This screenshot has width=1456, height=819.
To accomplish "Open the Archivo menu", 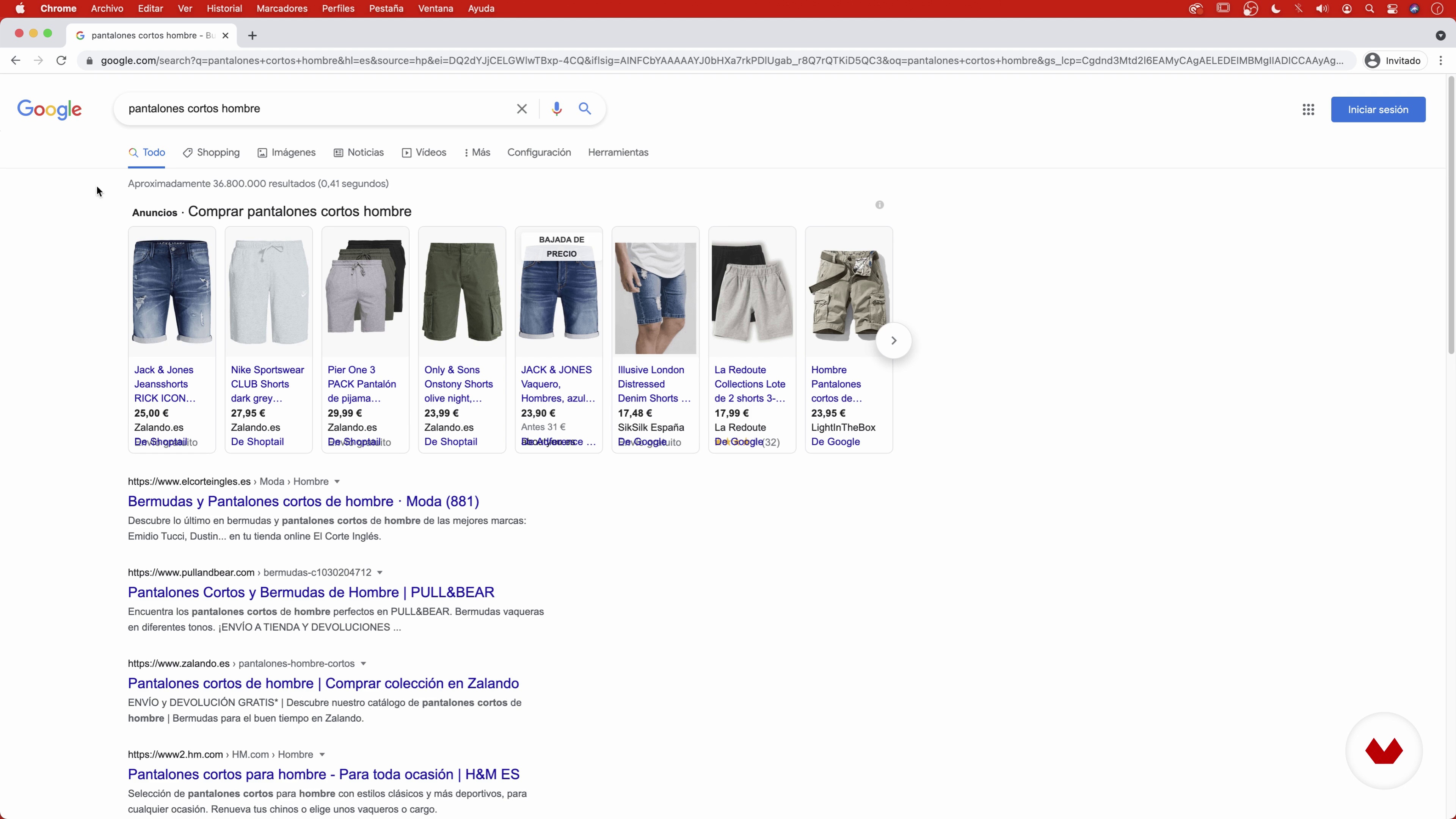I will 107,8.
